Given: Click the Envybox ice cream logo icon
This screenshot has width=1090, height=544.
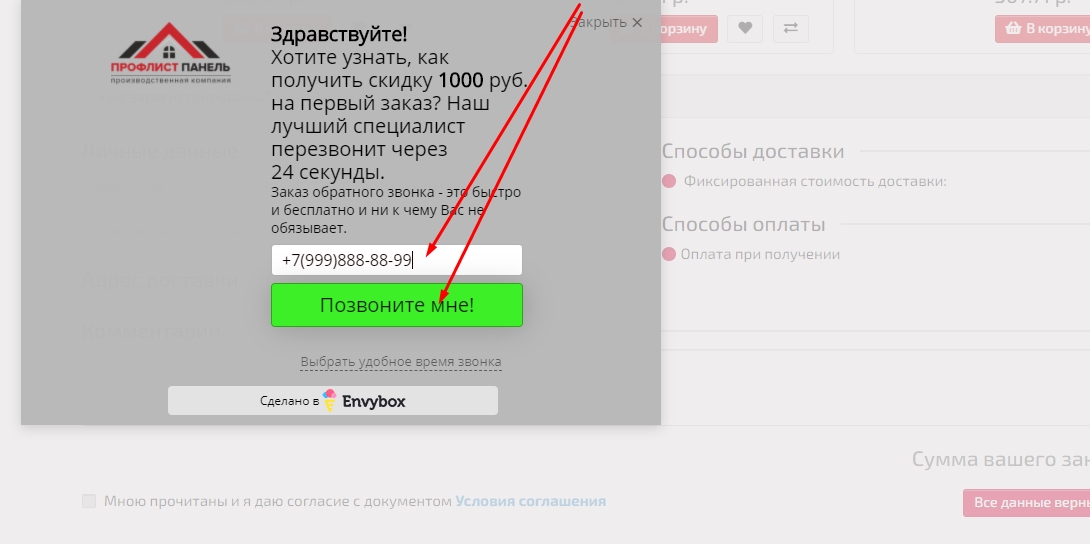Looking at the screenshot, I should click(x=330, y=400).
